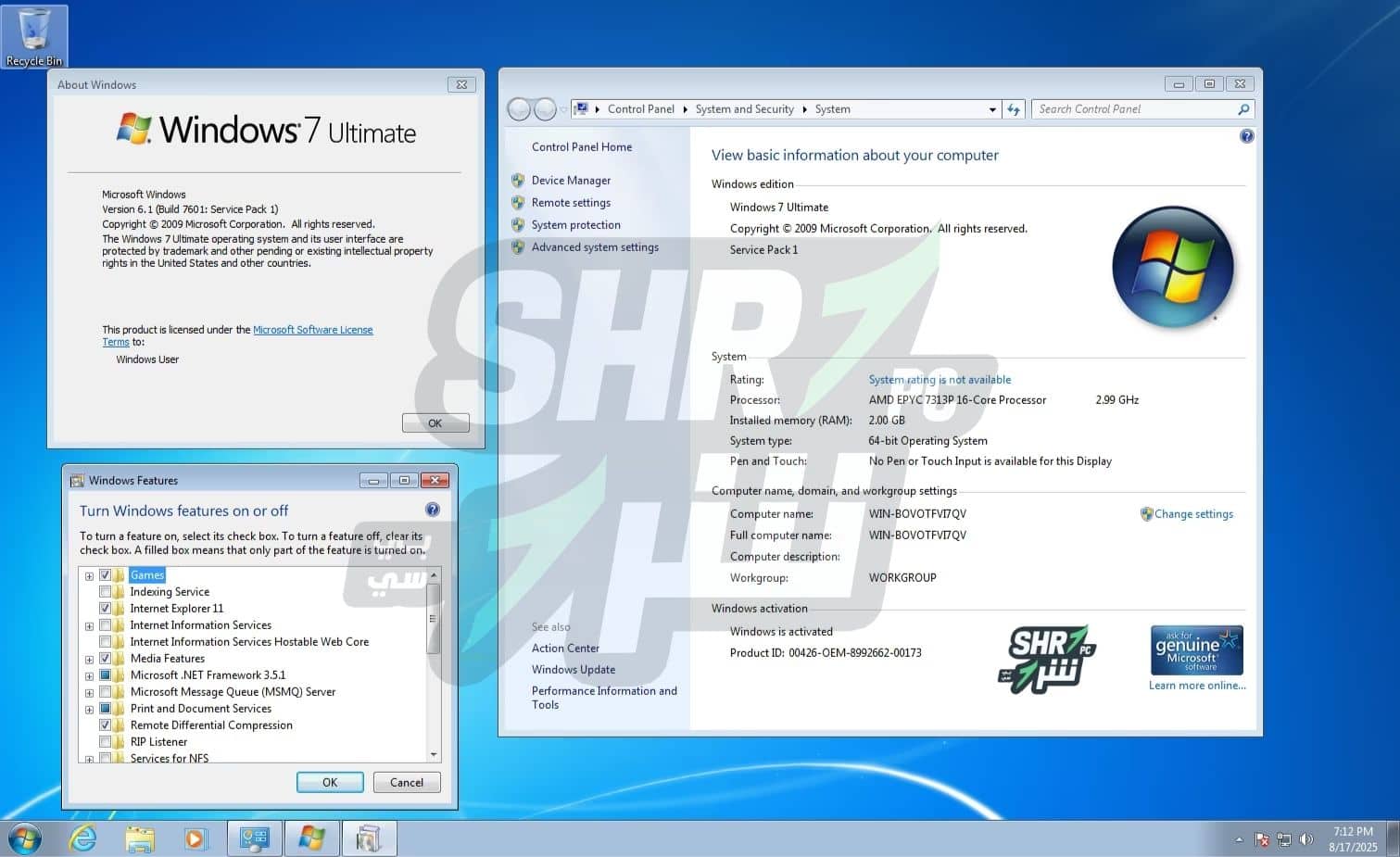
Task: Open Windows Update link
Action: (574, 669)
